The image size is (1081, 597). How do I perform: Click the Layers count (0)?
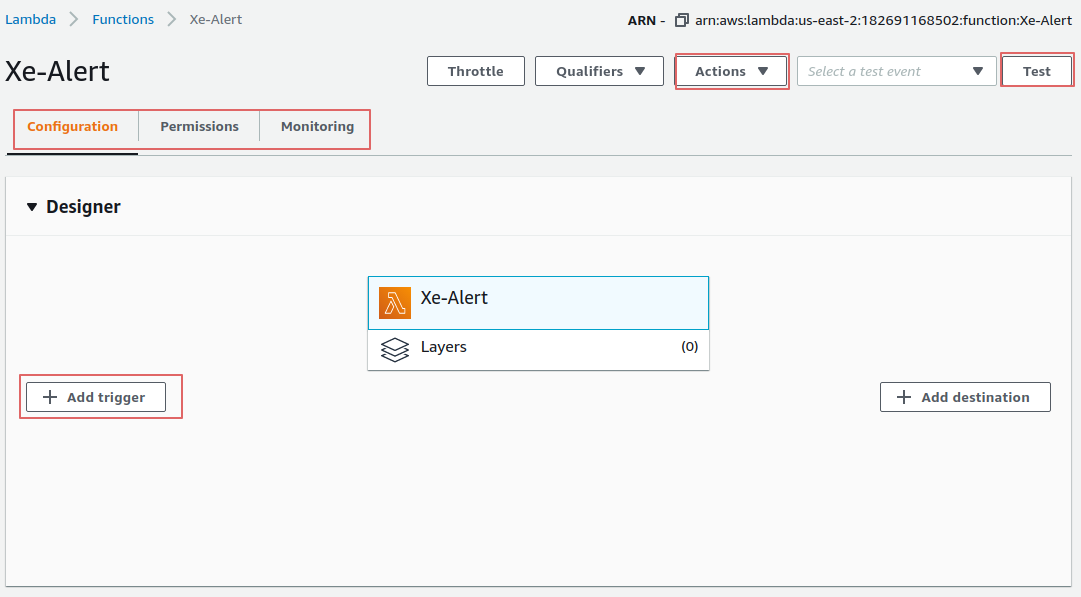tap(689, 347)
